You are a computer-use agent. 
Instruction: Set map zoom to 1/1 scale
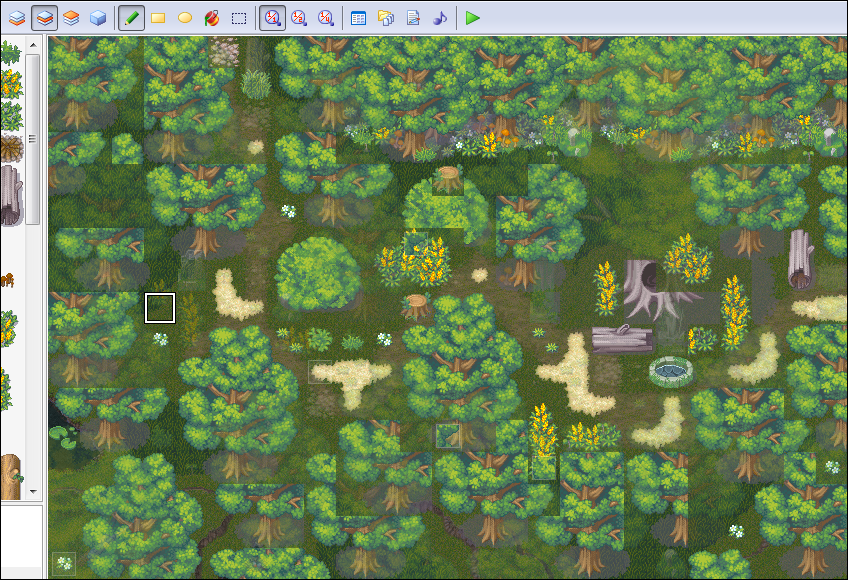(x=272, y=18)
